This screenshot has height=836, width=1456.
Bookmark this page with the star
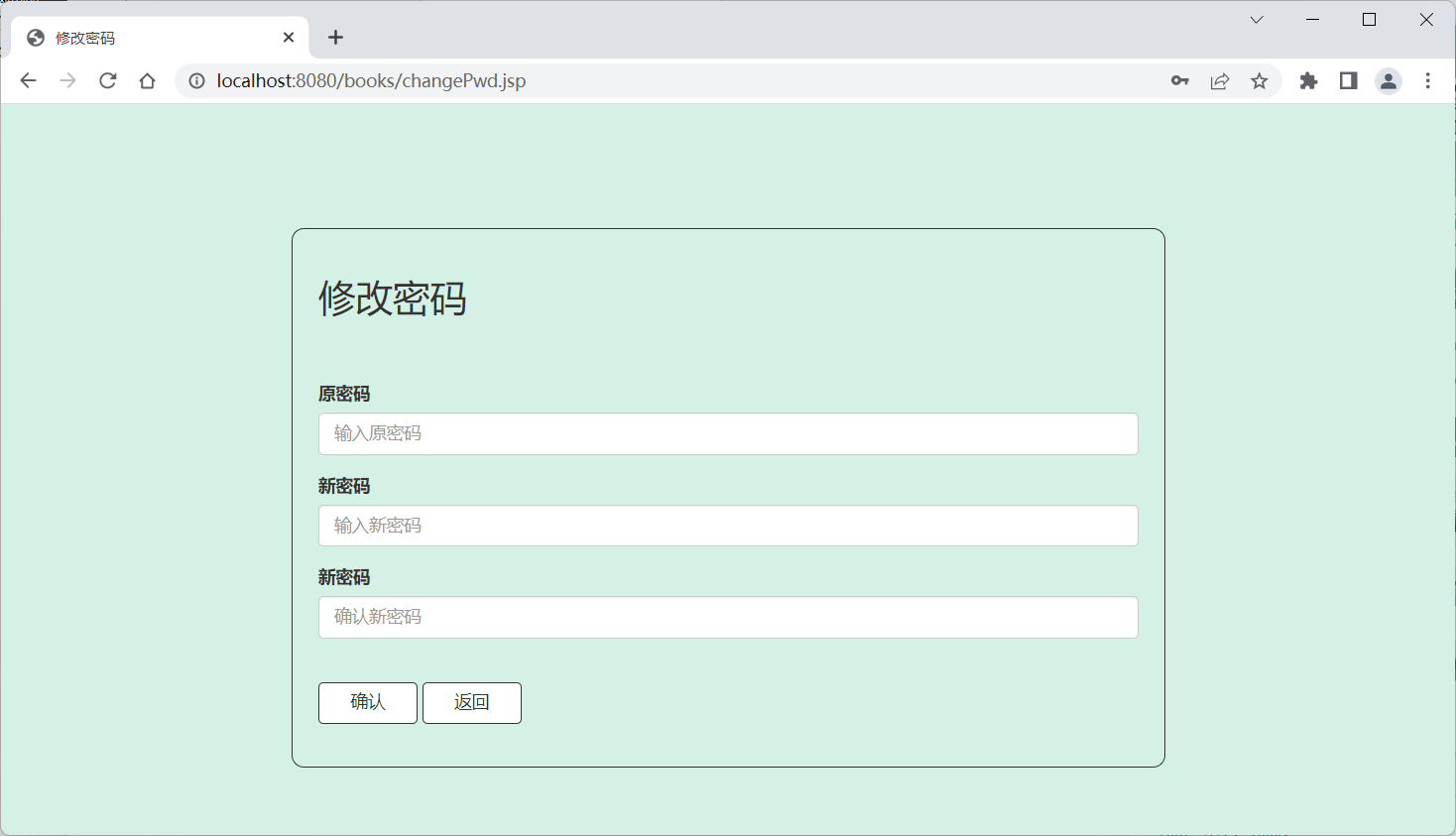point(1260,81)
